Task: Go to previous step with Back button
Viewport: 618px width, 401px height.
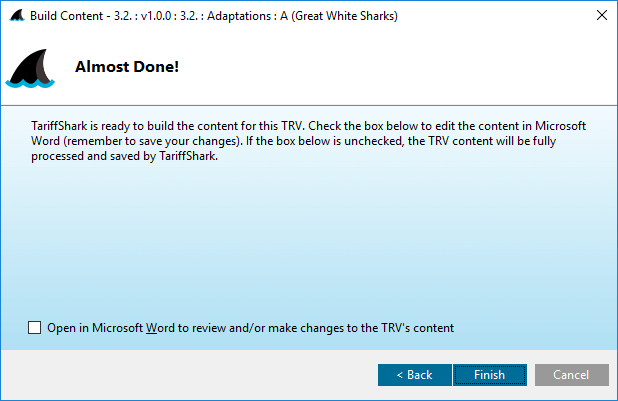Action: point(415,375)
